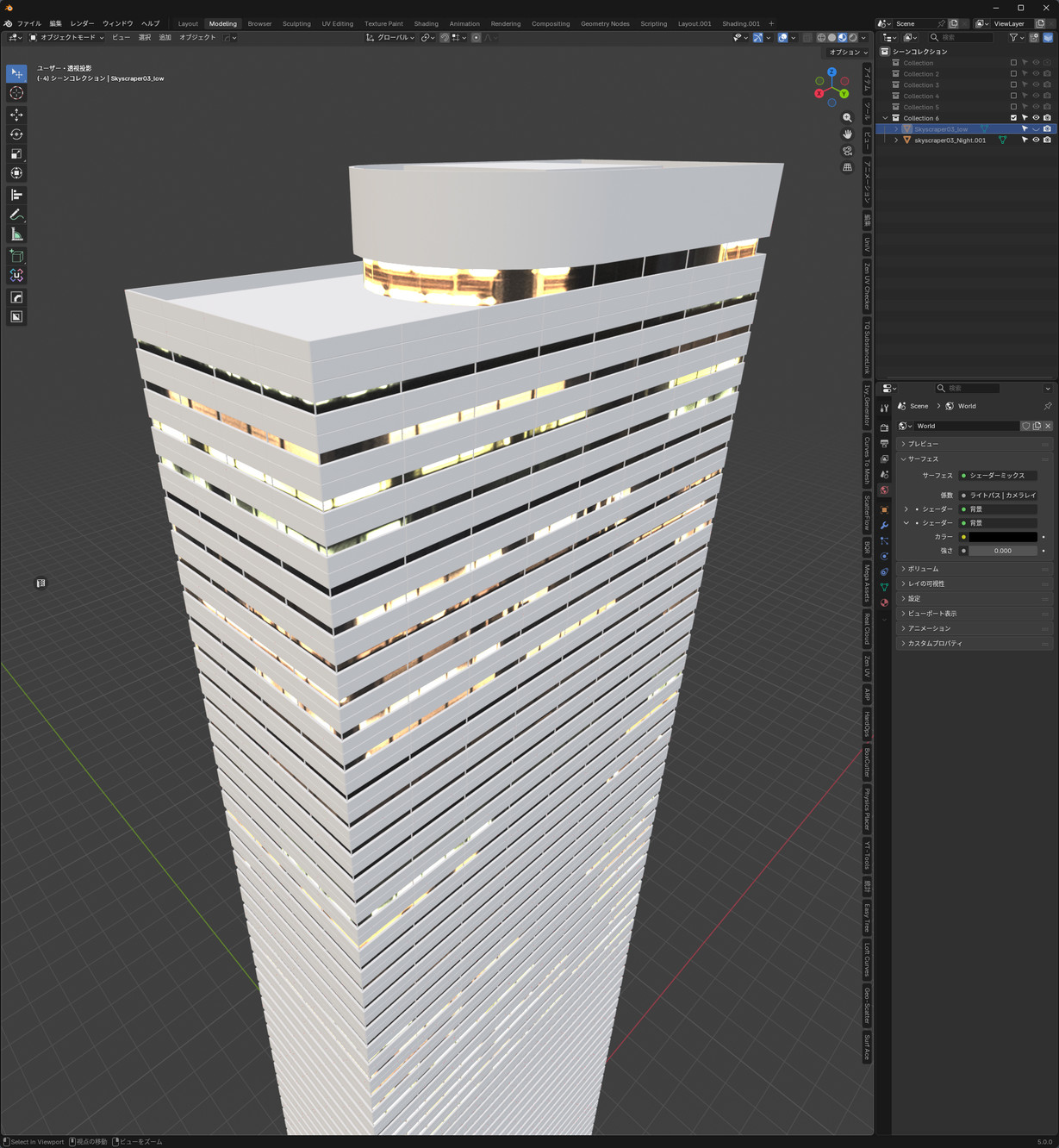Hide Collection 6 with its eye icon
Image resolution: width=1059 pixels, height=1148 pixels.
[x=1036, y=118]
